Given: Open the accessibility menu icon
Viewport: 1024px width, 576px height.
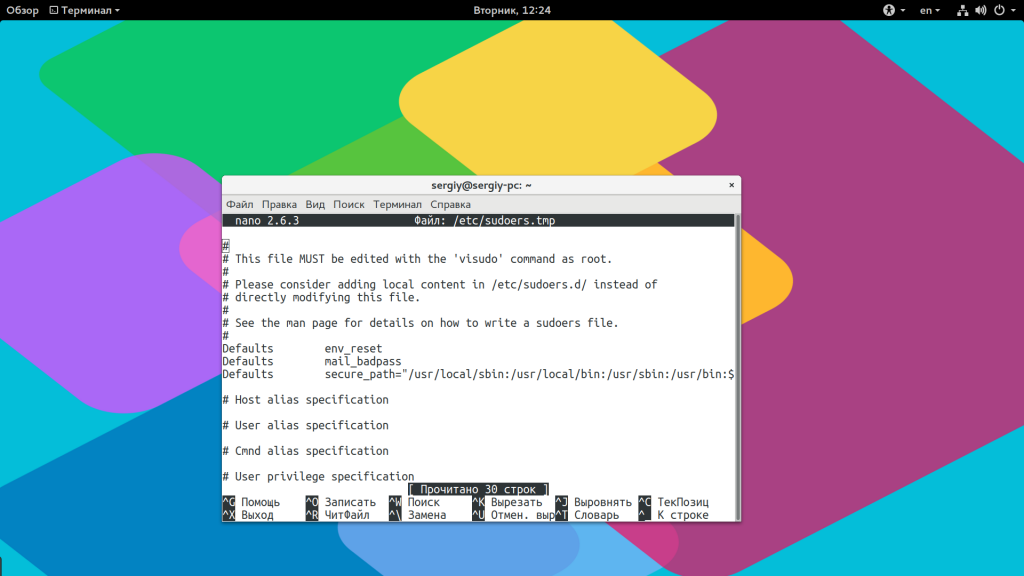Looking at the screenshot, I should pyautogui.click(x=888, y=10).
